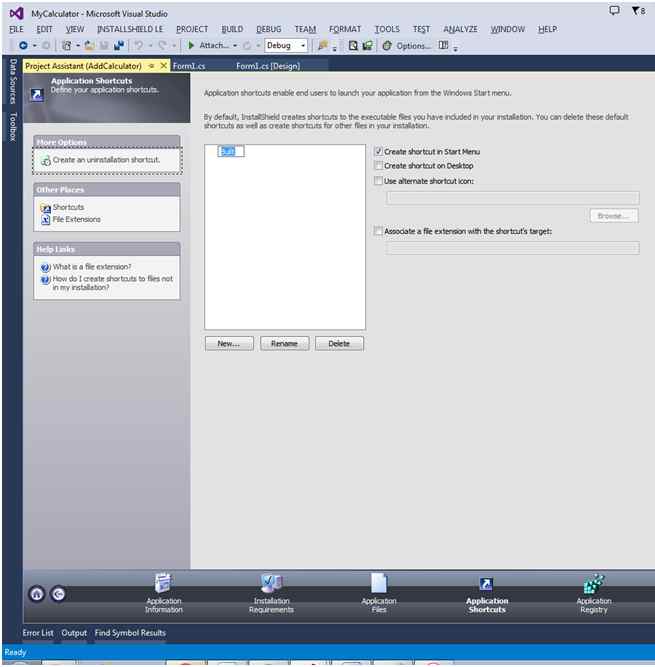Click the shortcut name edit field in list
The height and width of the screenshot is (667, 655).
(231, 151)
